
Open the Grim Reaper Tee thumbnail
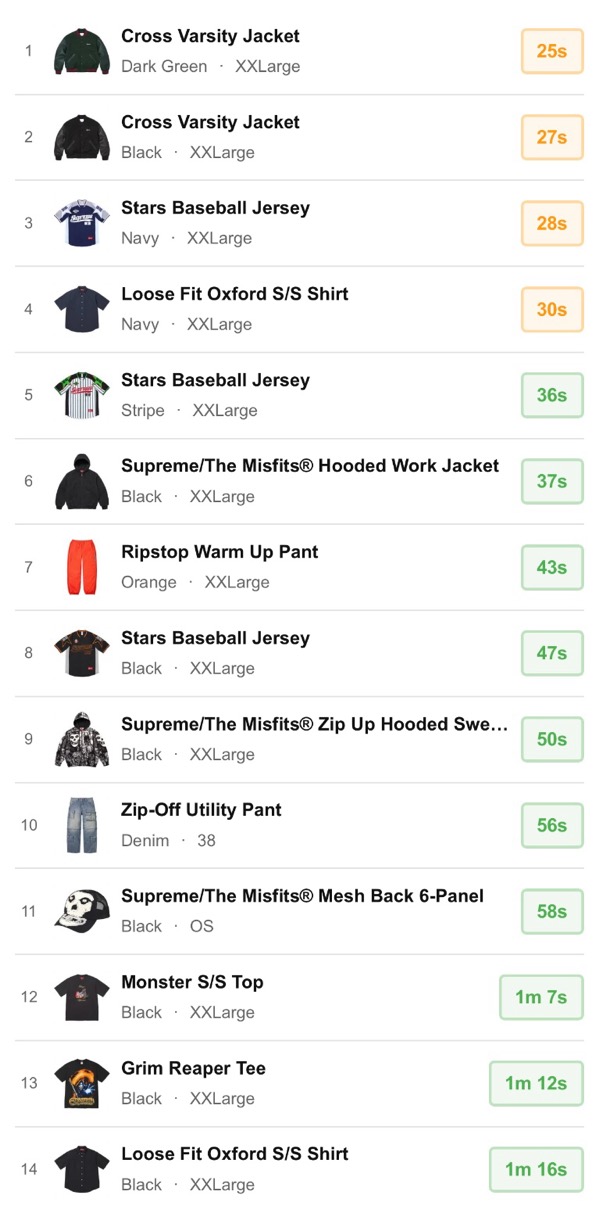[82, 1083]
